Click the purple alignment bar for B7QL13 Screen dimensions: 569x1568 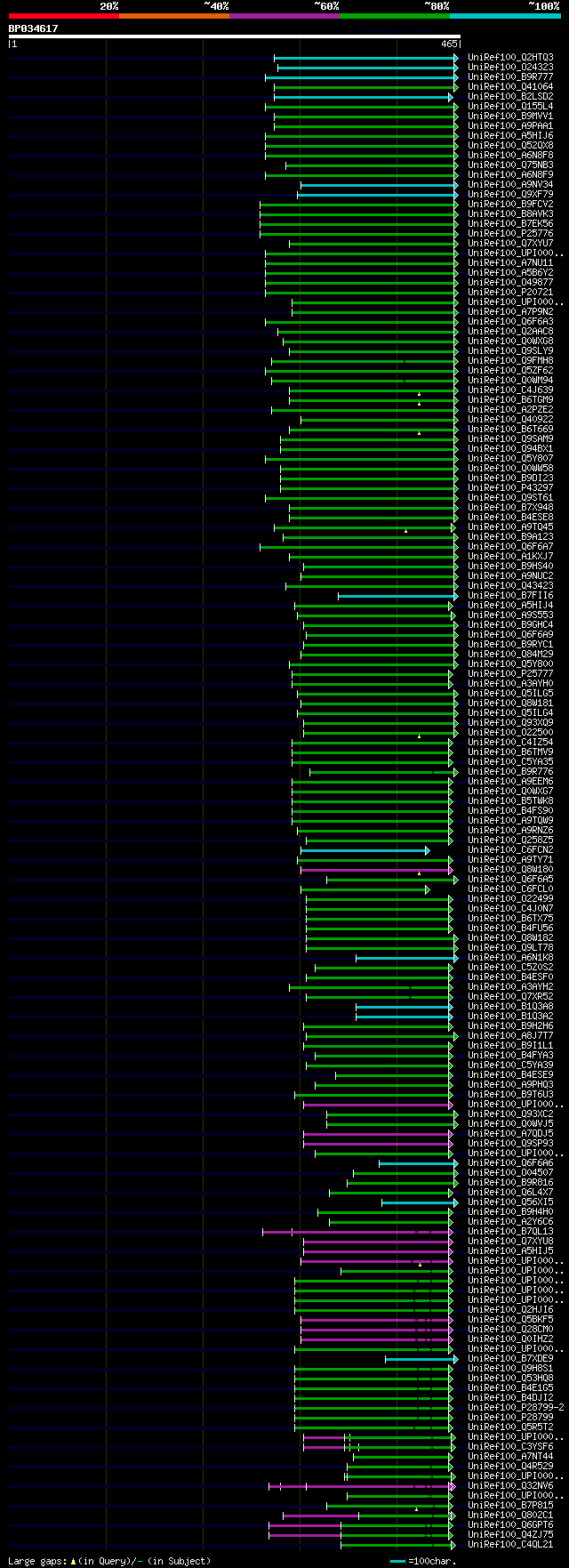357,1232
